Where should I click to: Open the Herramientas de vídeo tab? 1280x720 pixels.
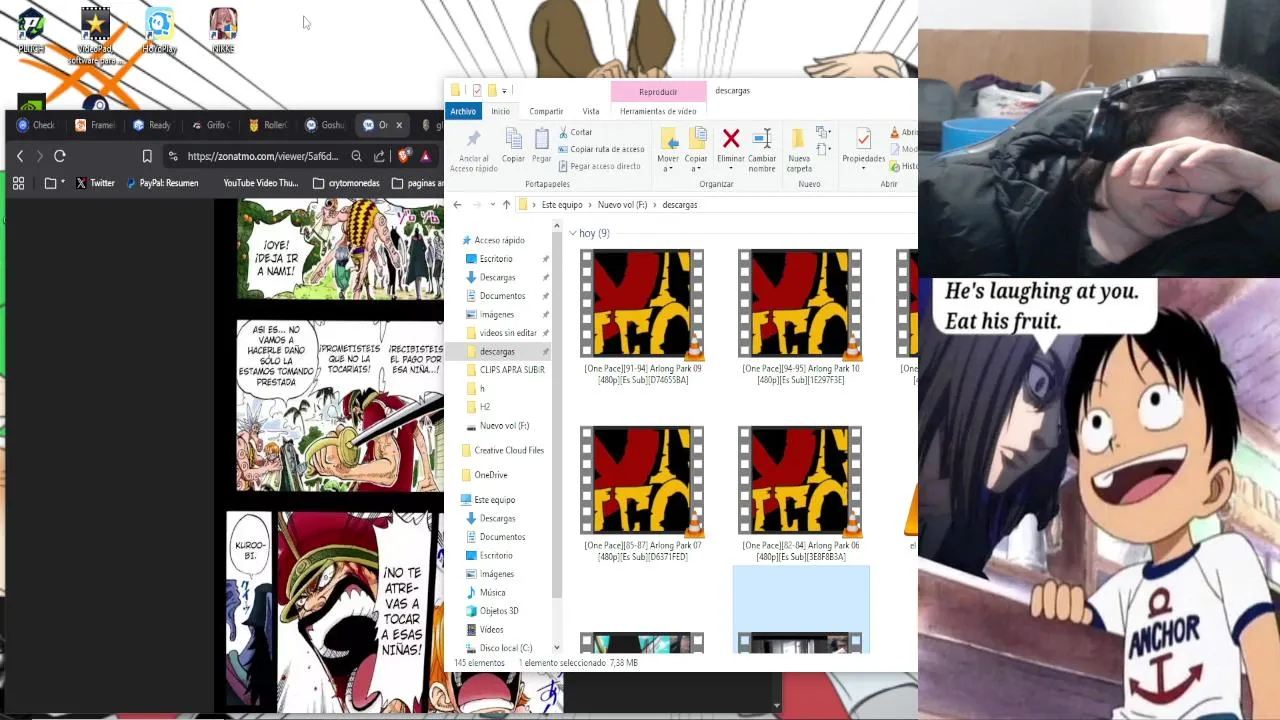pos(658,111)
